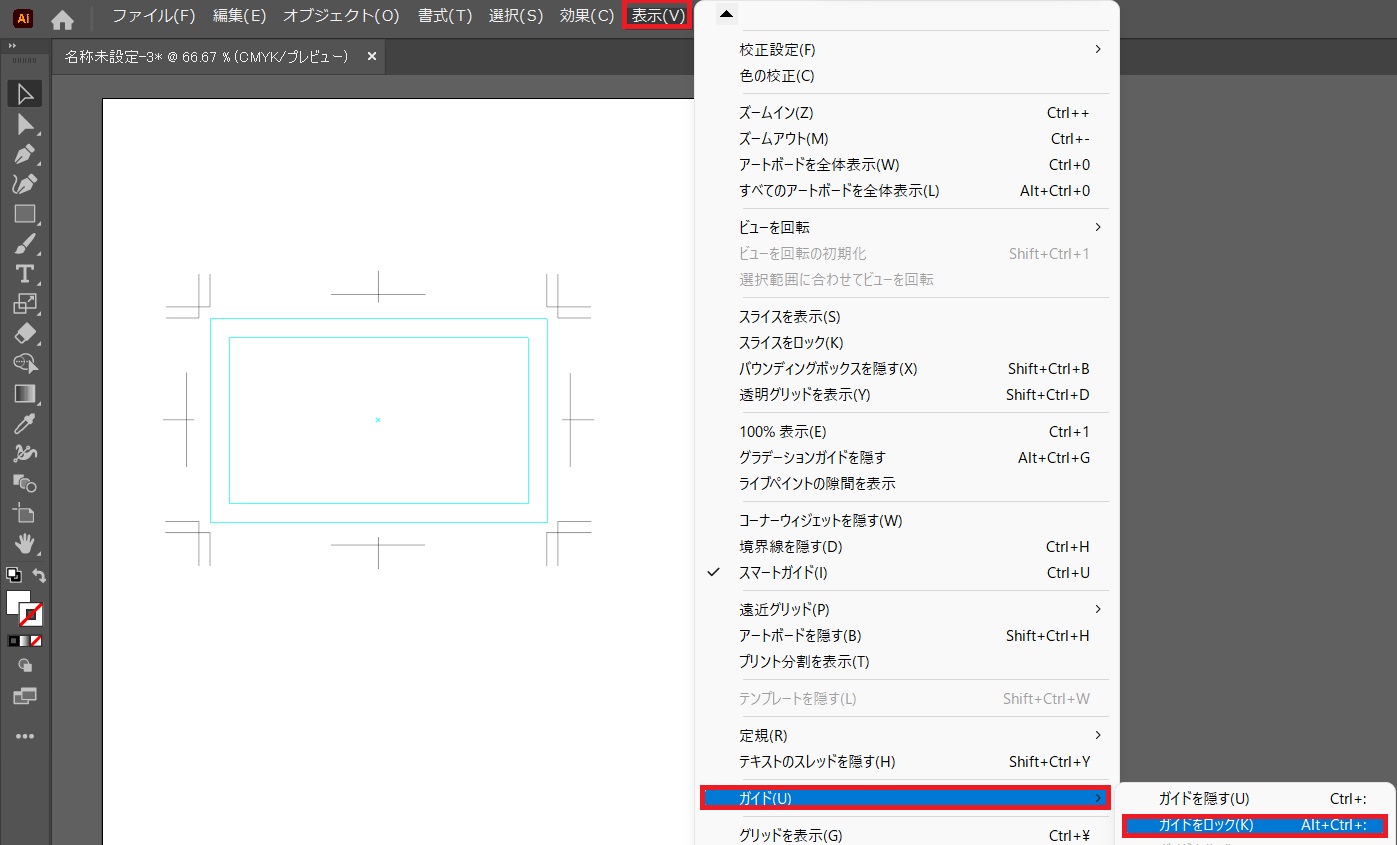
Task: Choose ズームイン from the view menu
Action: (776, 113)
